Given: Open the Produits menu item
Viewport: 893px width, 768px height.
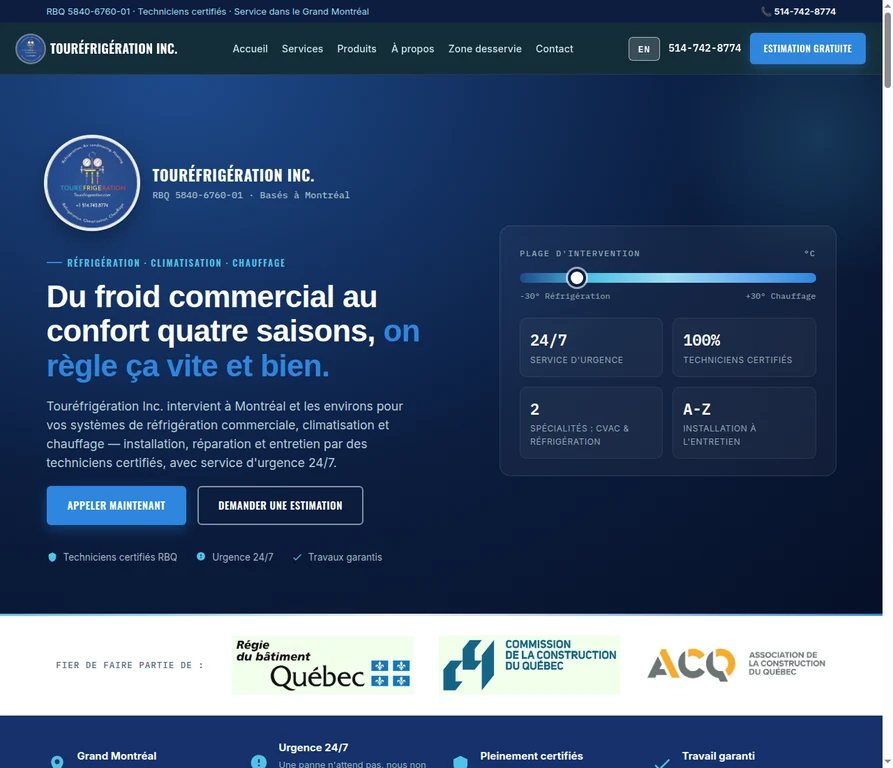Looking at the screenshot, I should point(357,49).
